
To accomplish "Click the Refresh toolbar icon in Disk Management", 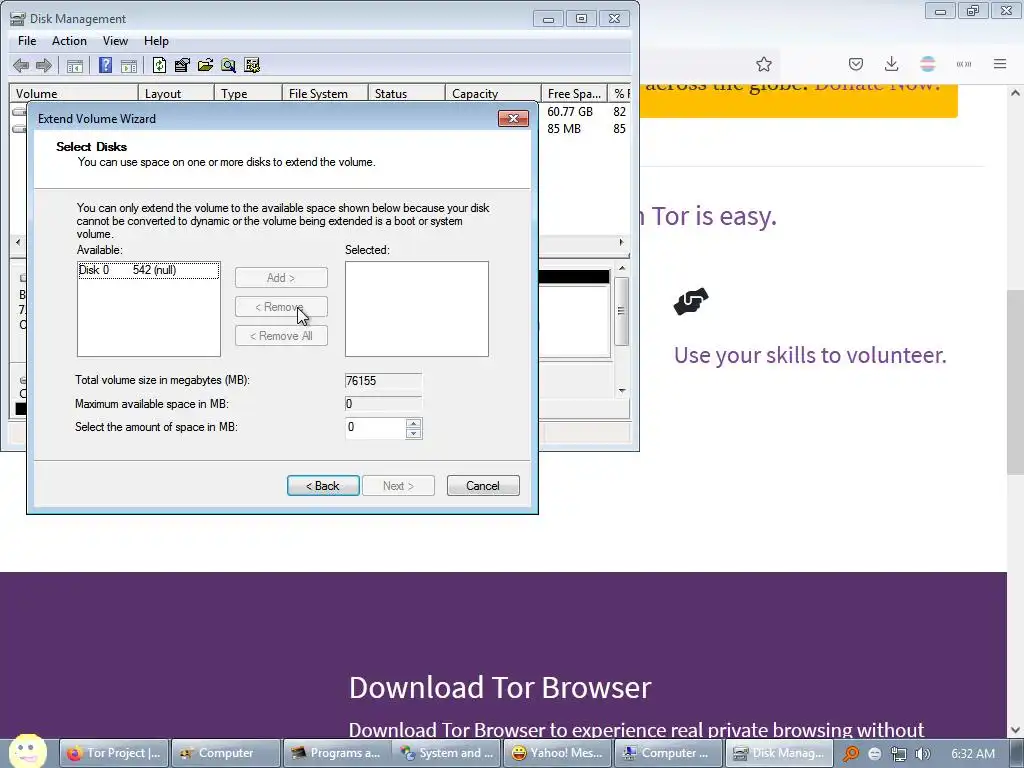I will (x=159, y=65).
